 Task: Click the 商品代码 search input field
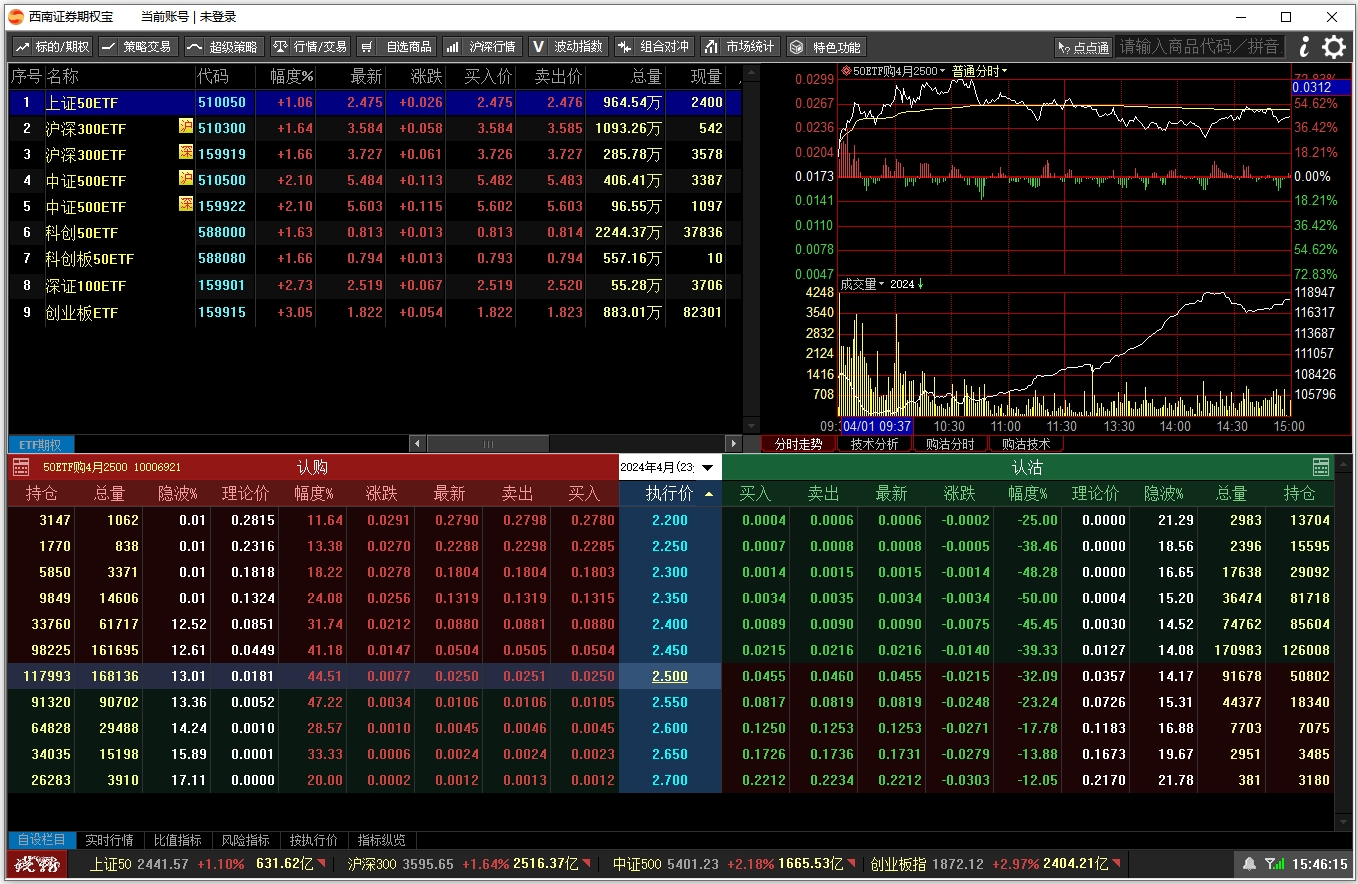tap(1198, 47)
